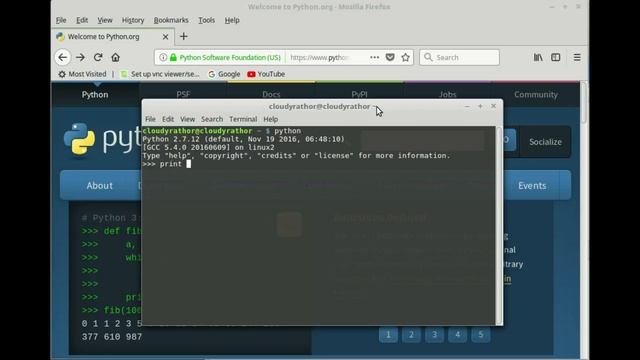Image resolution: width=640 pixels, height=360 pixels.
Task: Select Community tab on site navigation
Action: click(536, 95)
